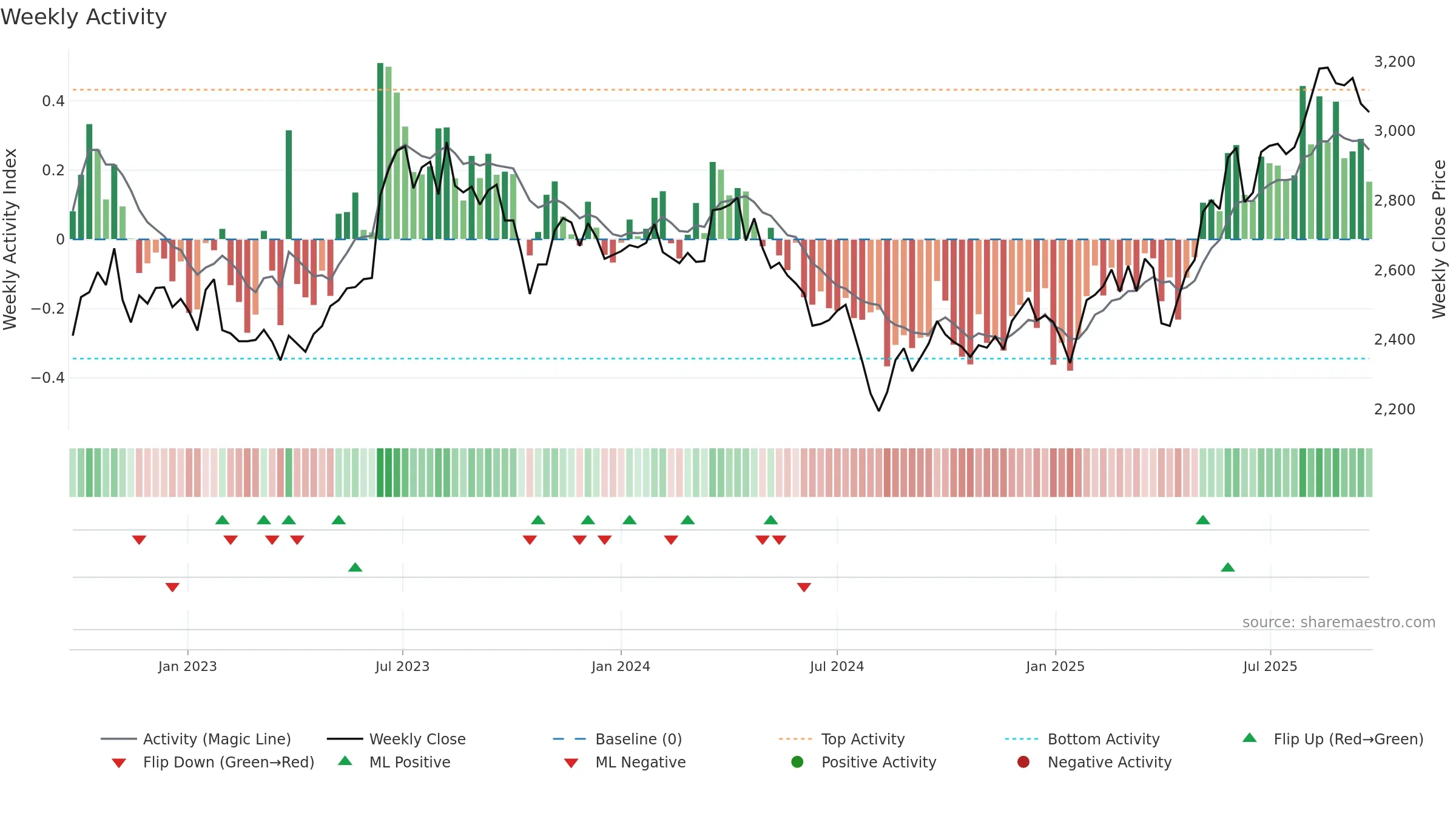1456x819 pixels.
Task: Toggle the Baseline (0) legend entry
Action: click(x=617, y=739)
